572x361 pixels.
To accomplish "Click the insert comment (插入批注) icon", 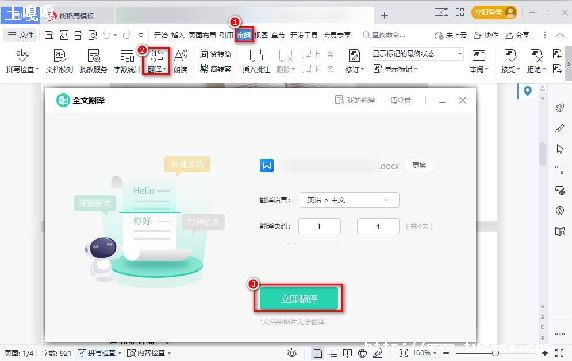I will click(x=256, y=61).
